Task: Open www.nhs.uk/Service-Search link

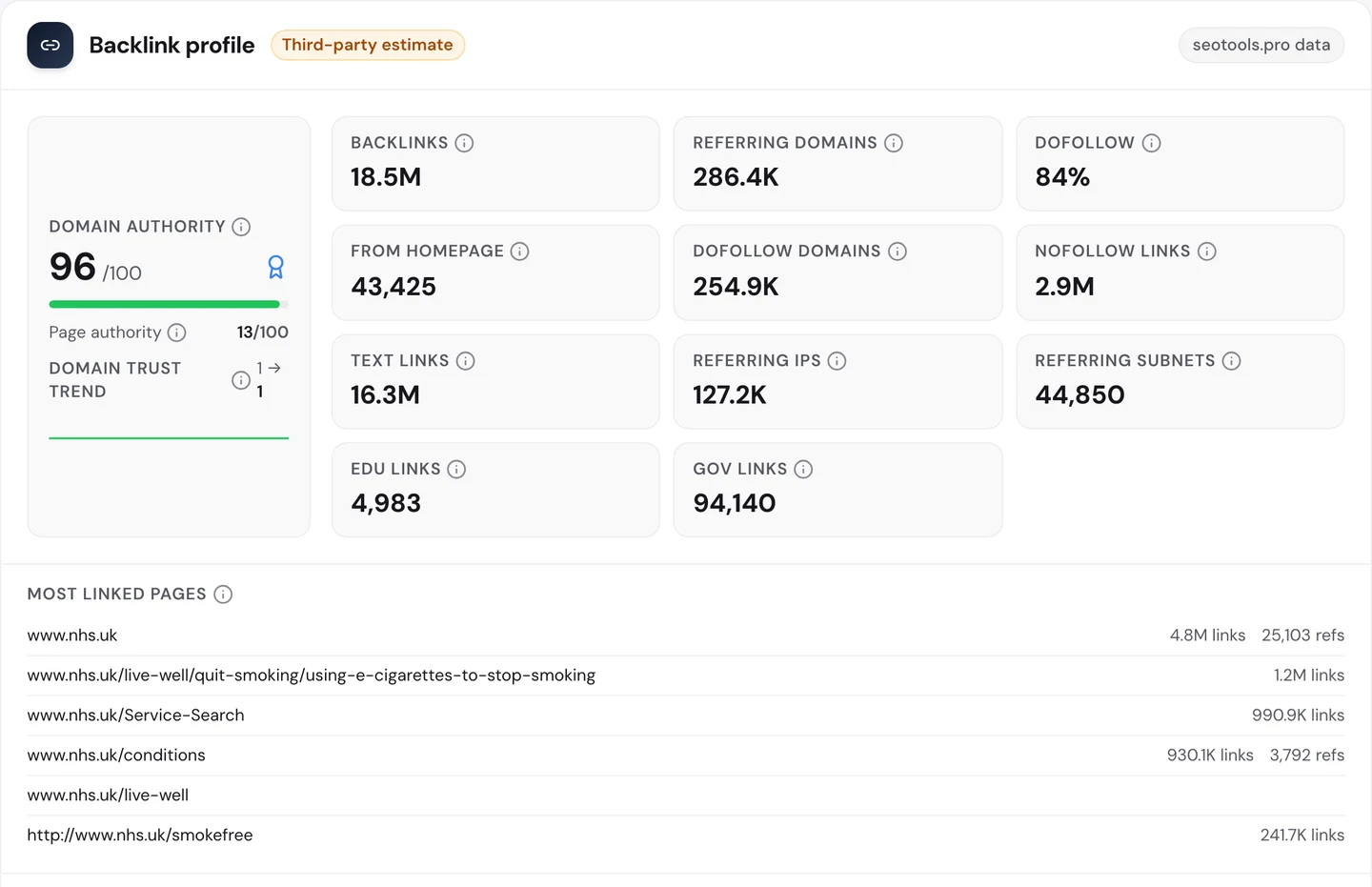Action: [136, 716]
